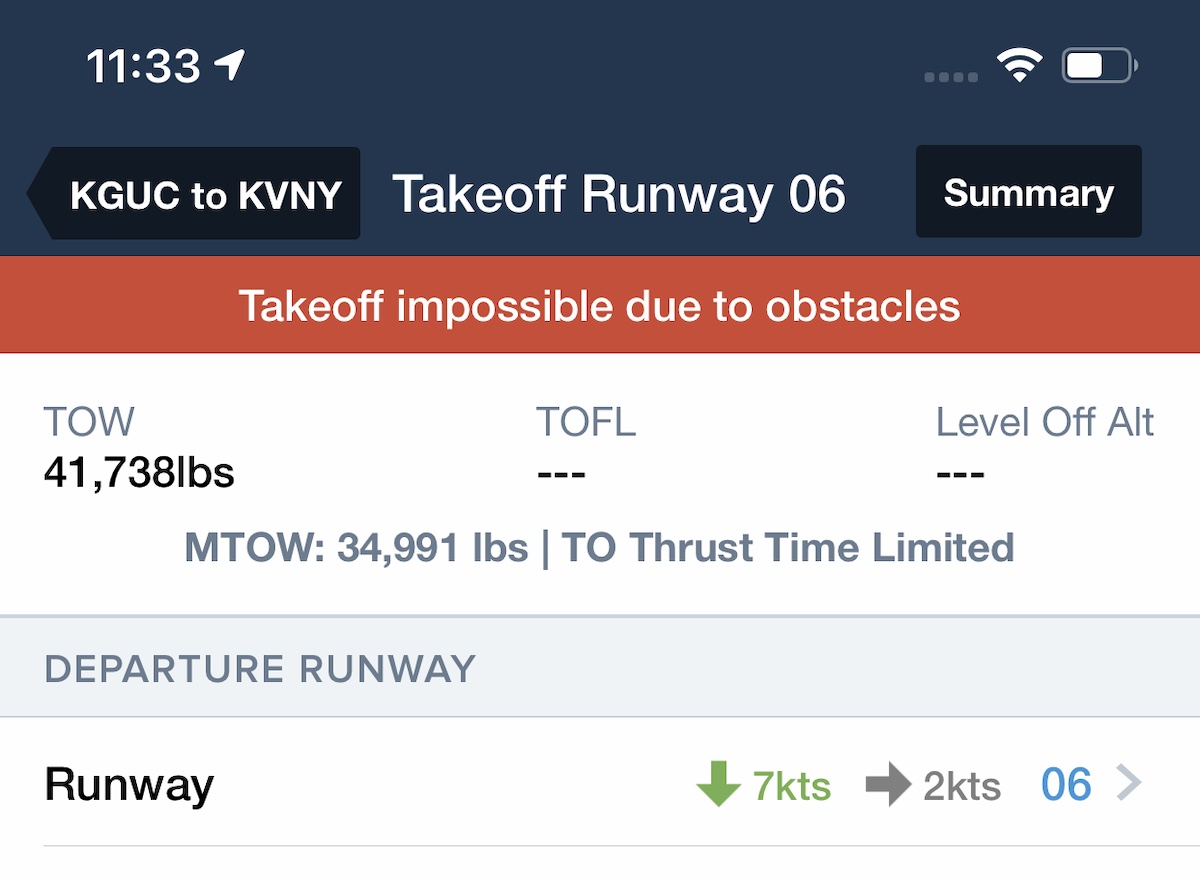This screenshot has height=880, width=1200.
Task: Tap the location arrow in status bar
Action: tap(230, 66)
